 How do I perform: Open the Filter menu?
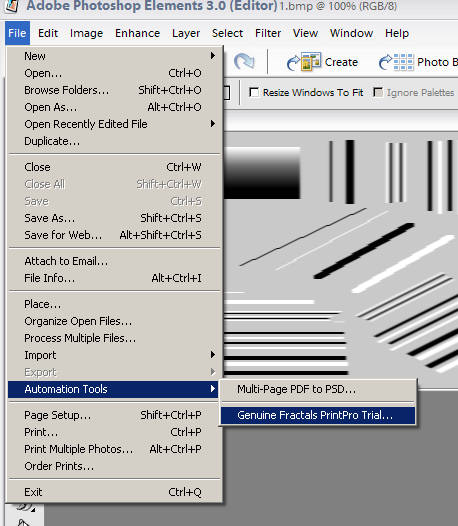268,33
